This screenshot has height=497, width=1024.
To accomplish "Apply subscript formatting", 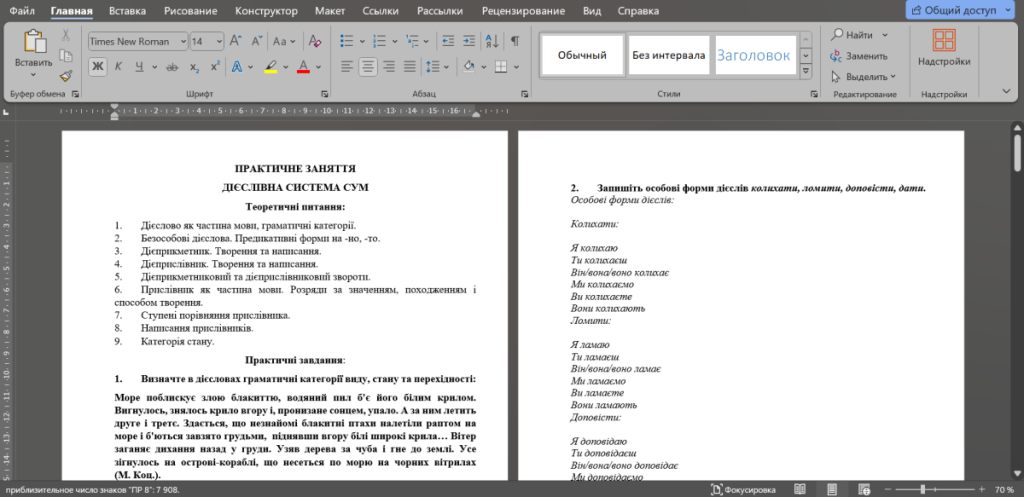I will coord(194,67).
